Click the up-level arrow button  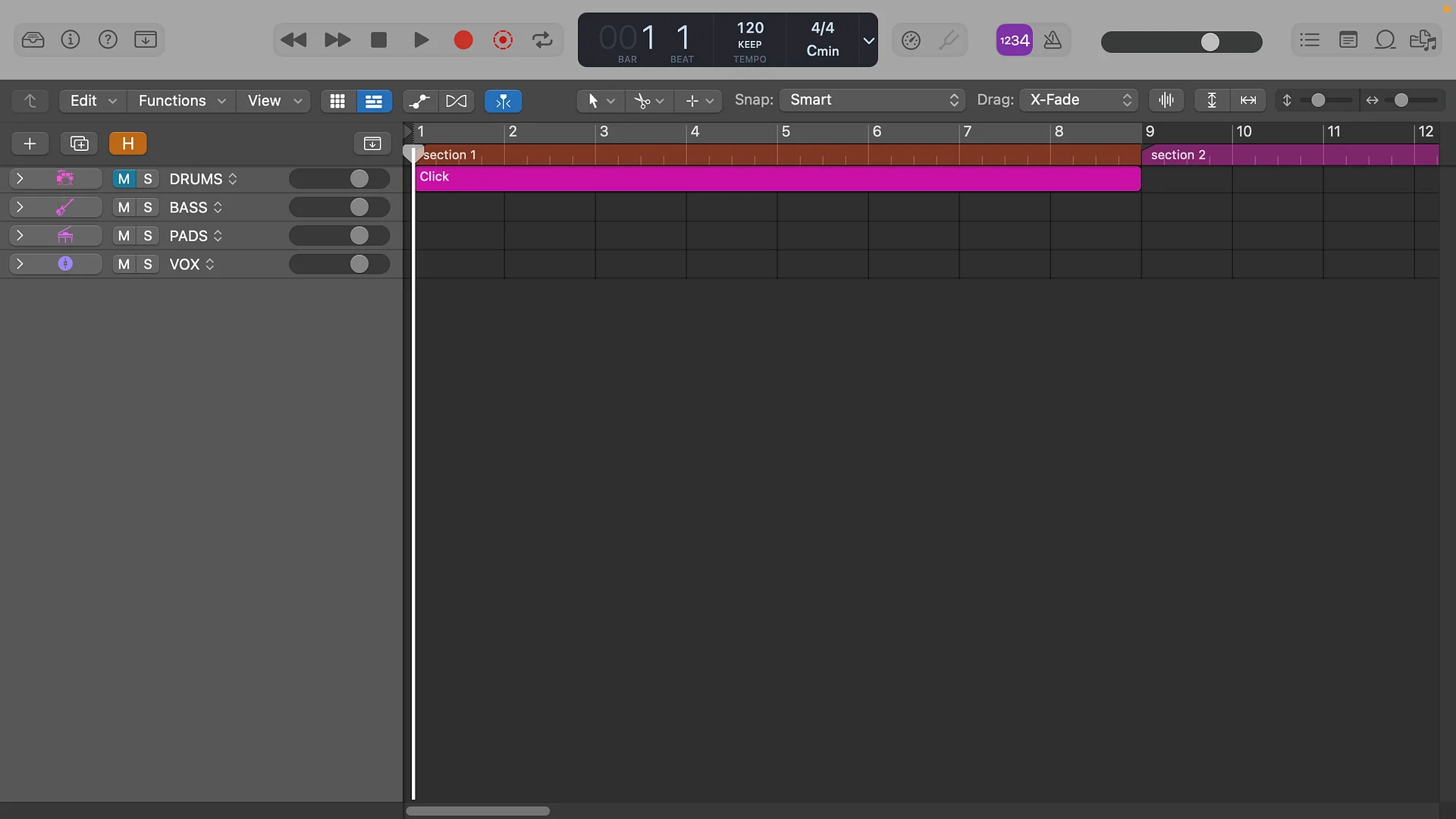[30, 101]
